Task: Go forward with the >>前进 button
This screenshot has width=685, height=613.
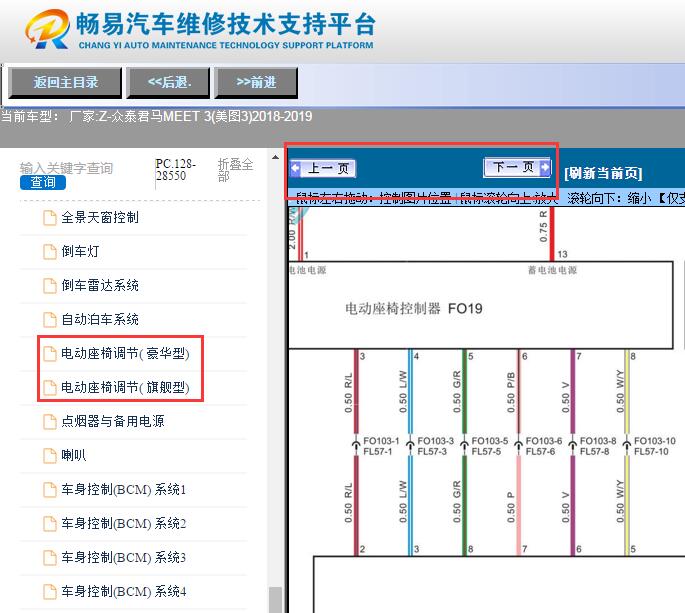Action: pos(256,82)
